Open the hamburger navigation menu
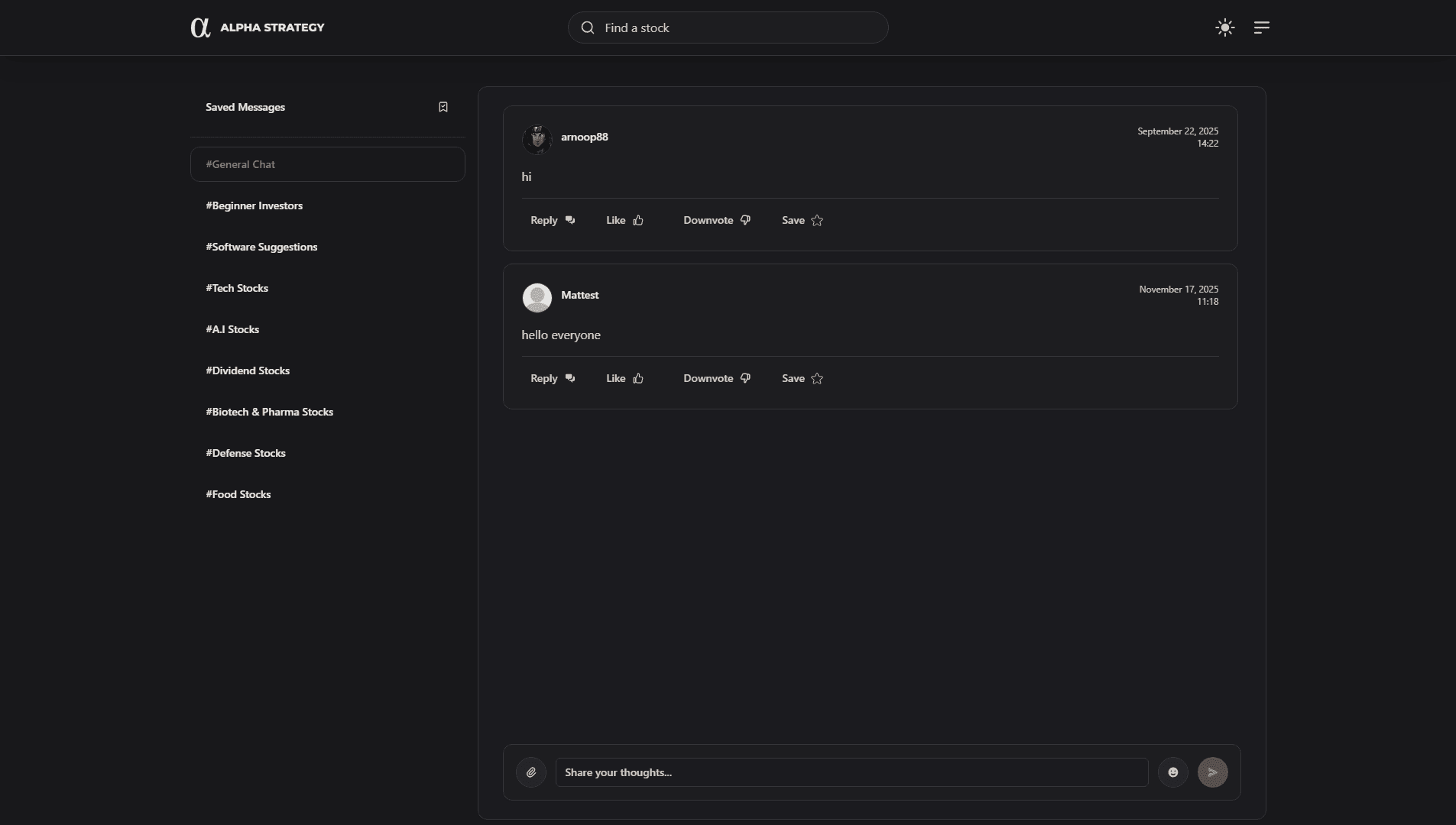Image resolution: width=1456 pixels, height=825 pixels. [x=1261, y=27]
